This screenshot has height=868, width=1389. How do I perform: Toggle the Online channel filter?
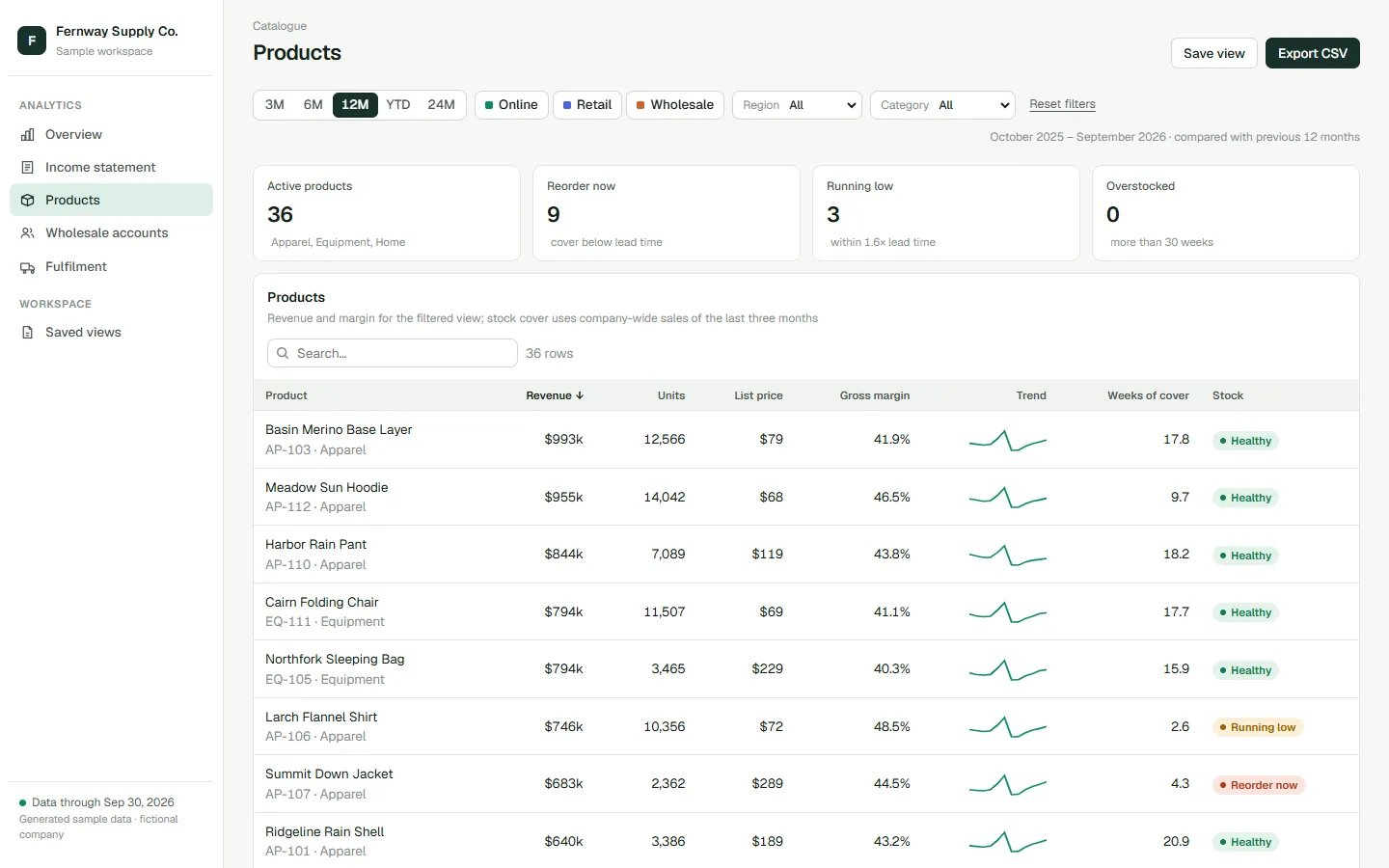click(511, 105)
